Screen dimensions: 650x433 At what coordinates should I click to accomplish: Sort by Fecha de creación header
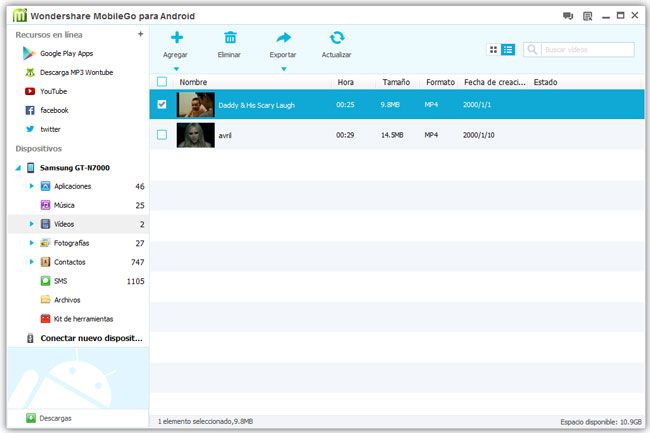click(x=495, y=82)
